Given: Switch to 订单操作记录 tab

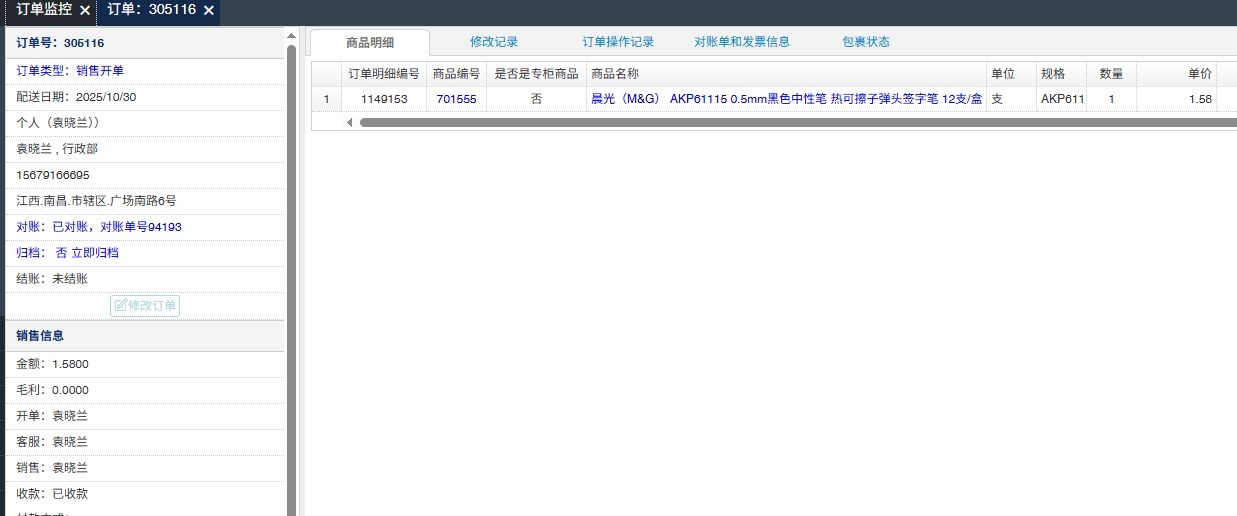Looking at the screenshot, I should 618,42.
